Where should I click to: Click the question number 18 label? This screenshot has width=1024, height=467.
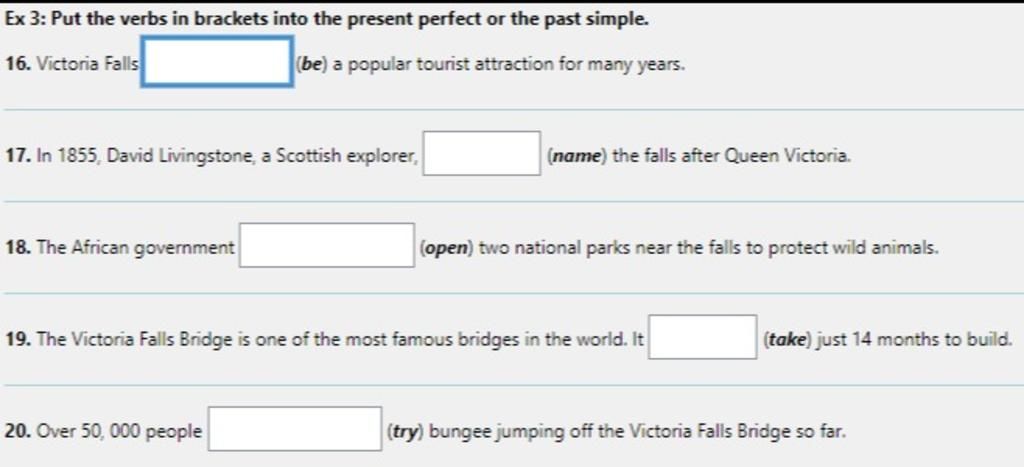17,249
